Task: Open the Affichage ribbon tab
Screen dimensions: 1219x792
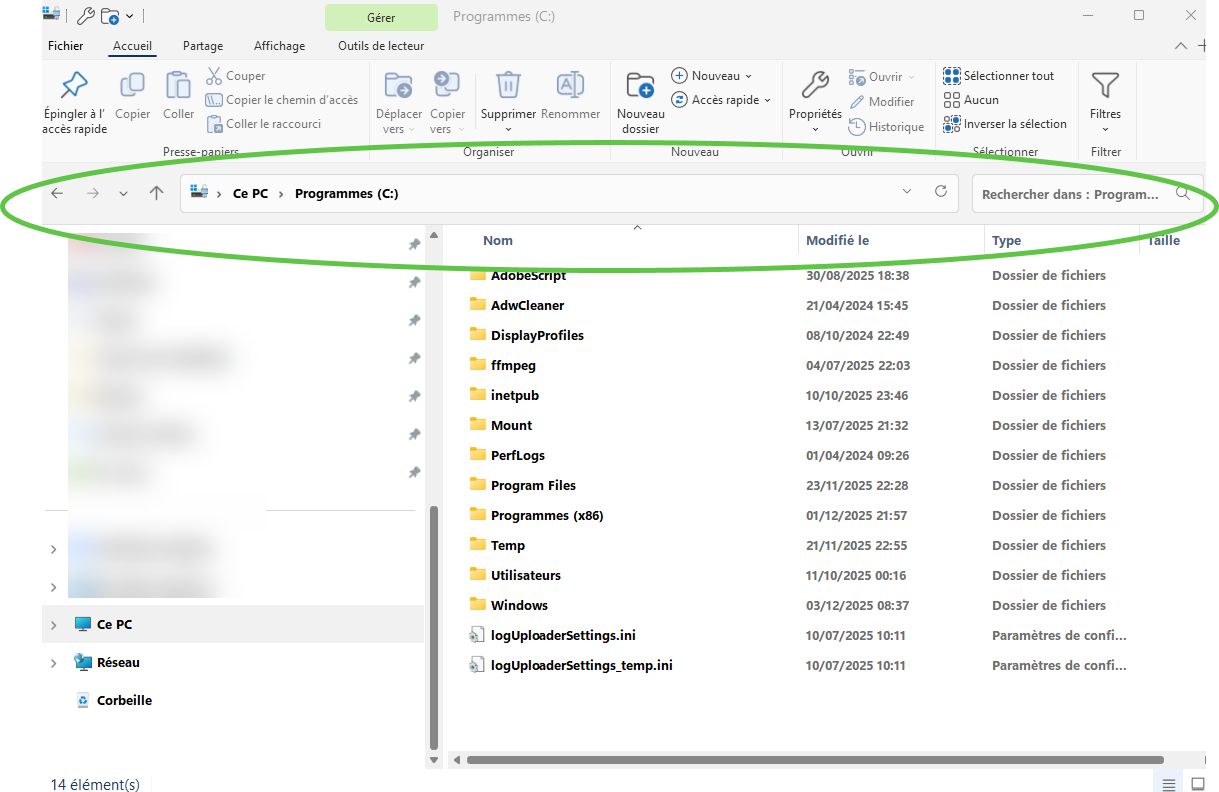Action: 279,46
